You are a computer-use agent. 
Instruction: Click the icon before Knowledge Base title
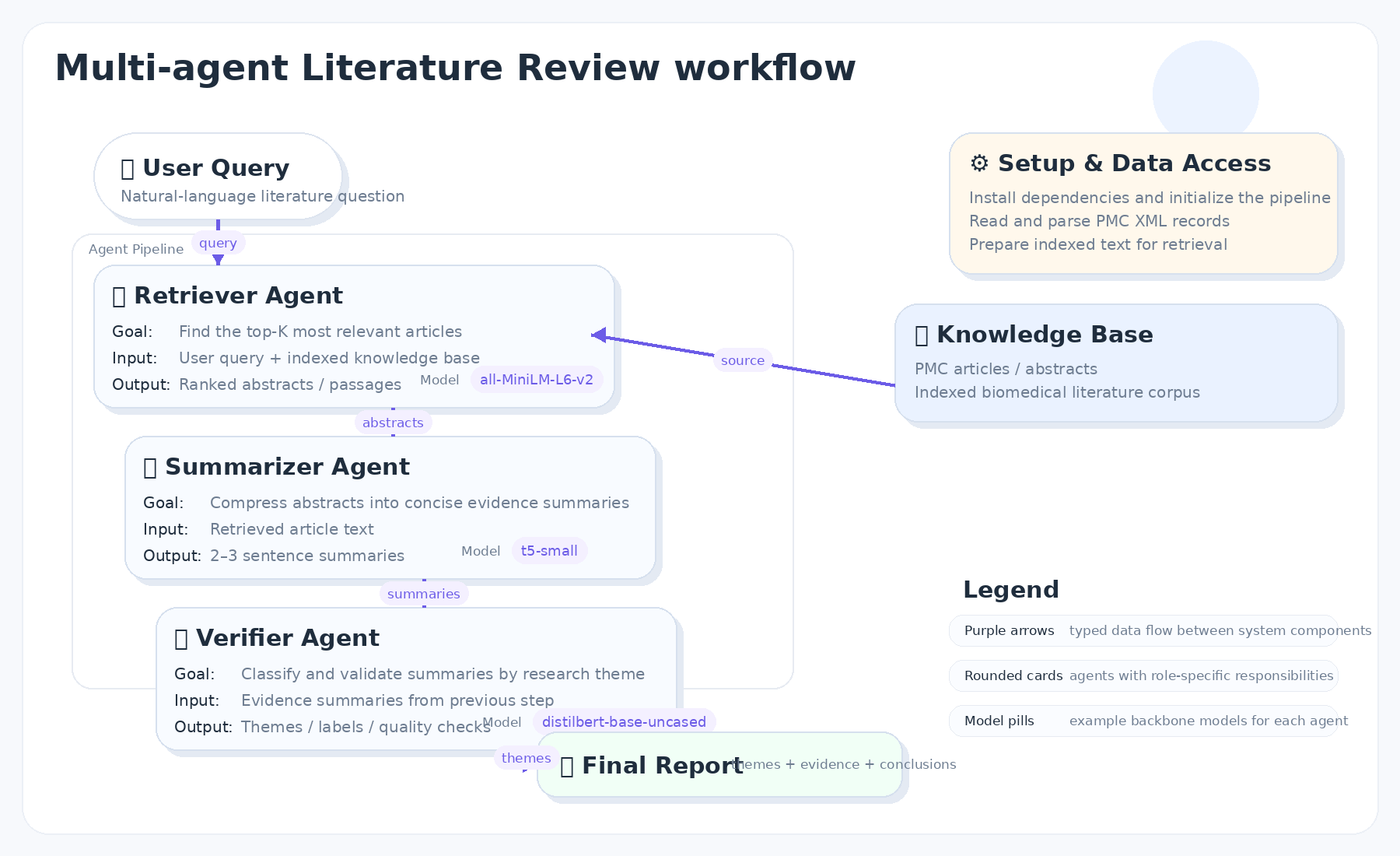tap(922, 335)
